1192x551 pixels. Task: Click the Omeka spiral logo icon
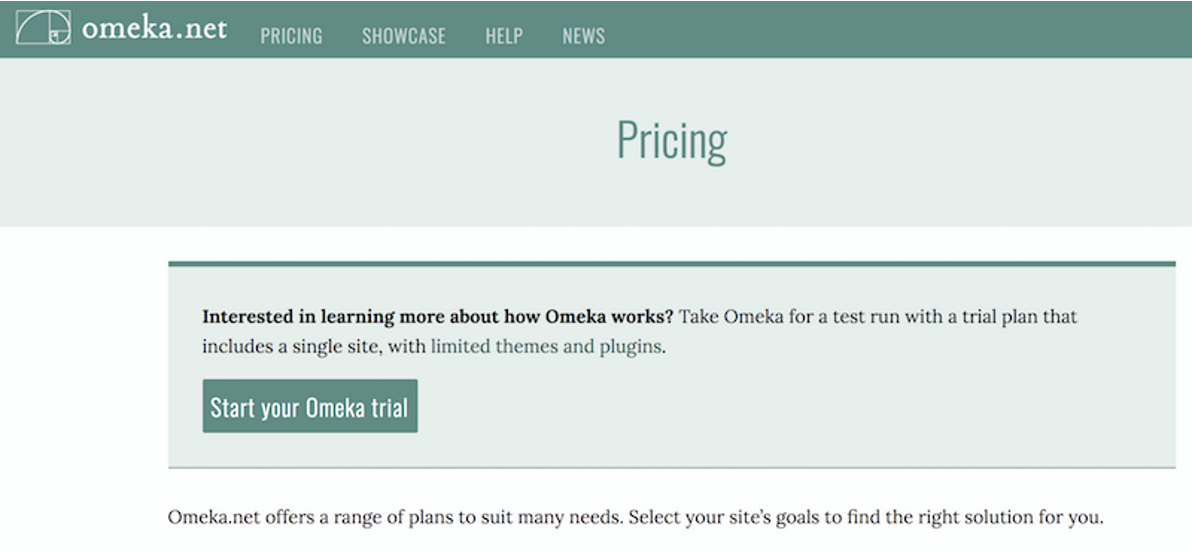[x=43, y=27]
